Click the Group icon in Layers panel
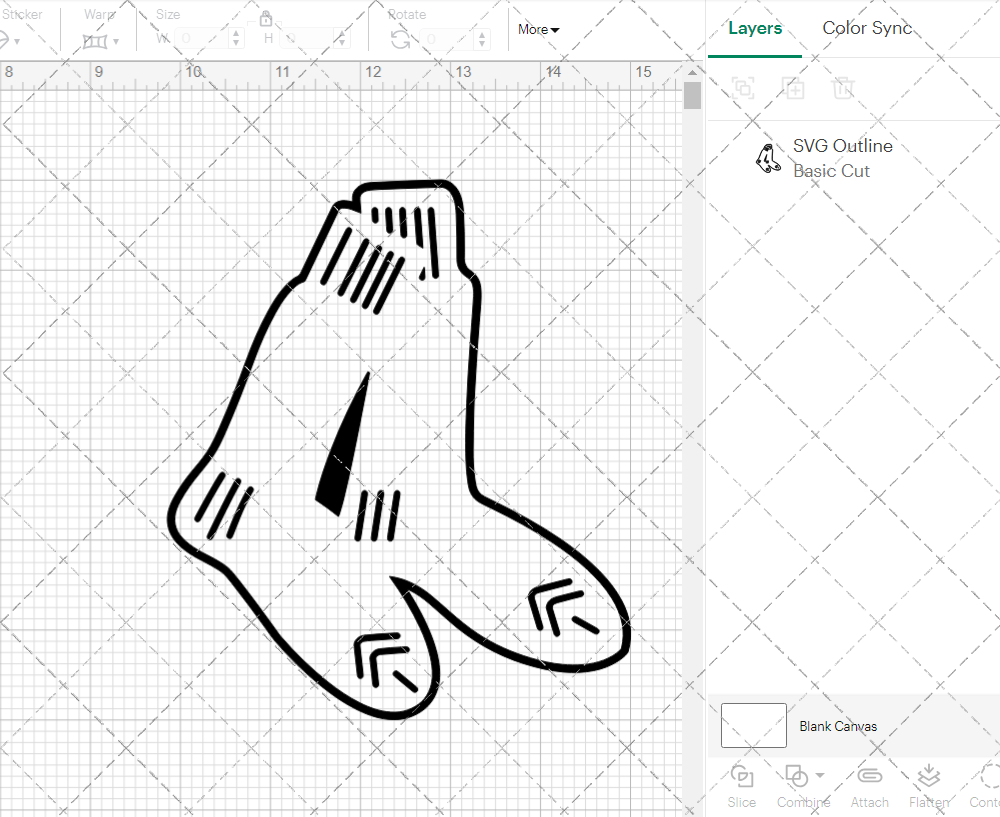 [x=743, y=88]
